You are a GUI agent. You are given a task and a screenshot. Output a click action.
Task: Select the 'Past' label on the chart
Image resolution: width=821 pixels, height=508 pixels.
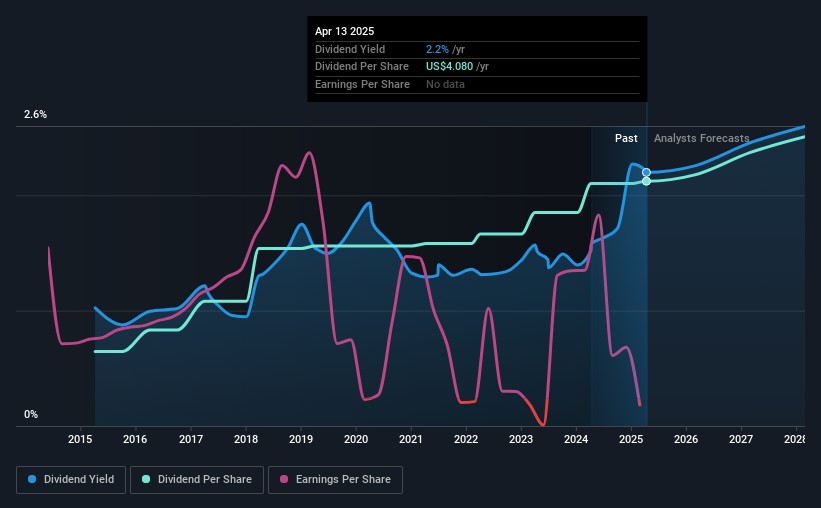626,139
